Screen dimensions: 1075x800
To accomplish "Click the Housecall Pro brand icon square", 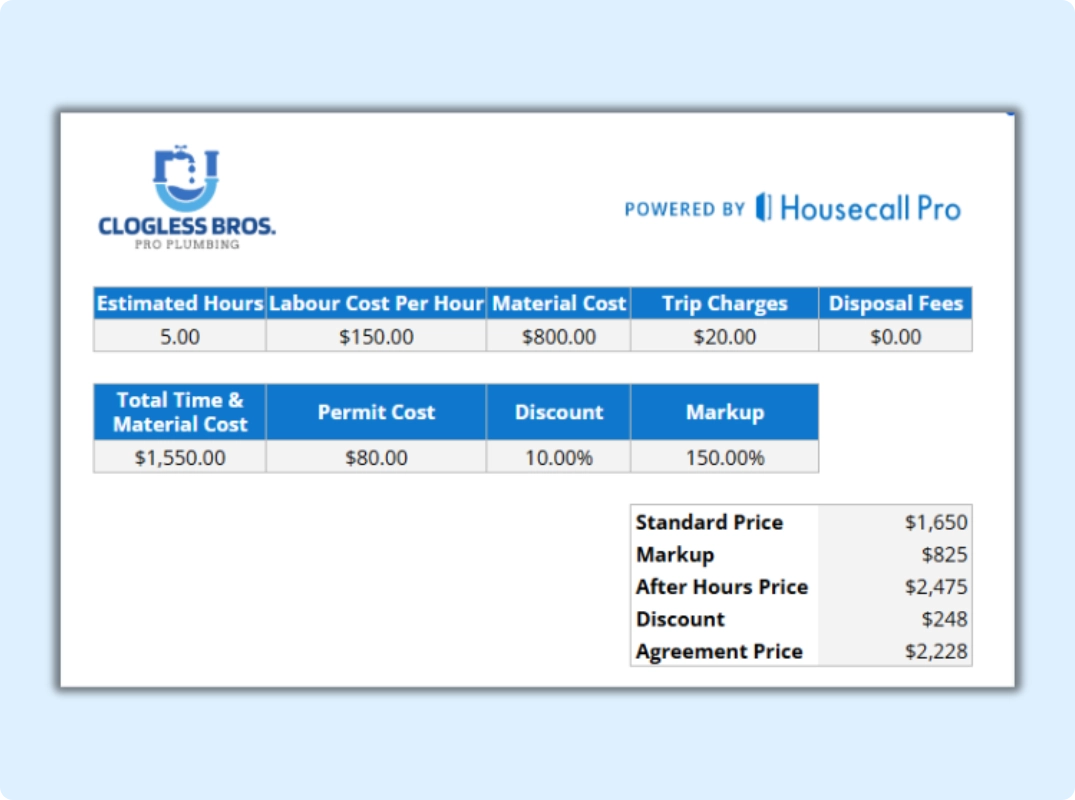I will [764, 208].
